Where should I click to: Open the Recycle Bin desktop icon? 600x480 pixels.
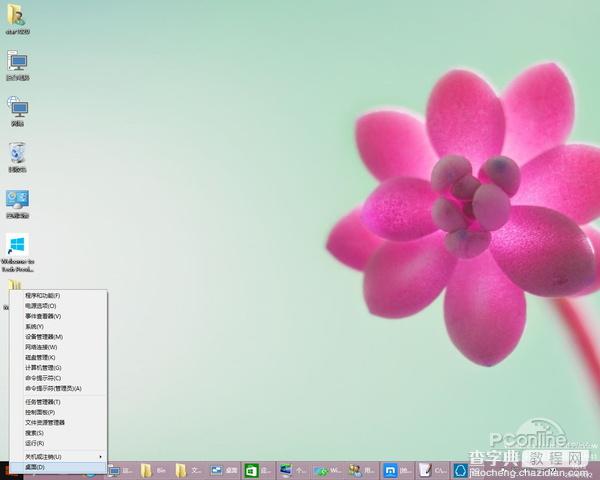tap(17, 157)
